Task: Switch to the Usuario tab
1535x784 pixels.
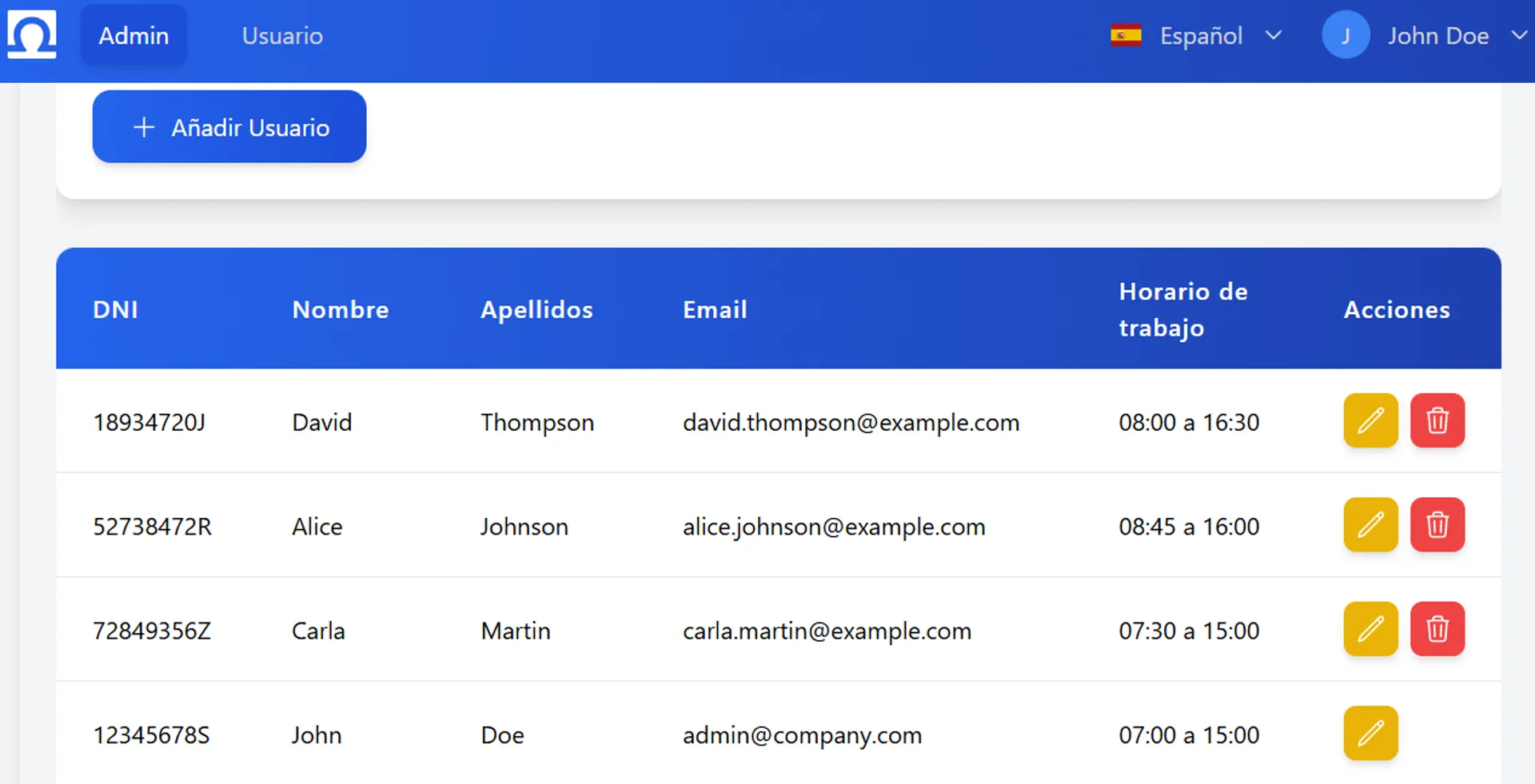Action: [282, 36]
